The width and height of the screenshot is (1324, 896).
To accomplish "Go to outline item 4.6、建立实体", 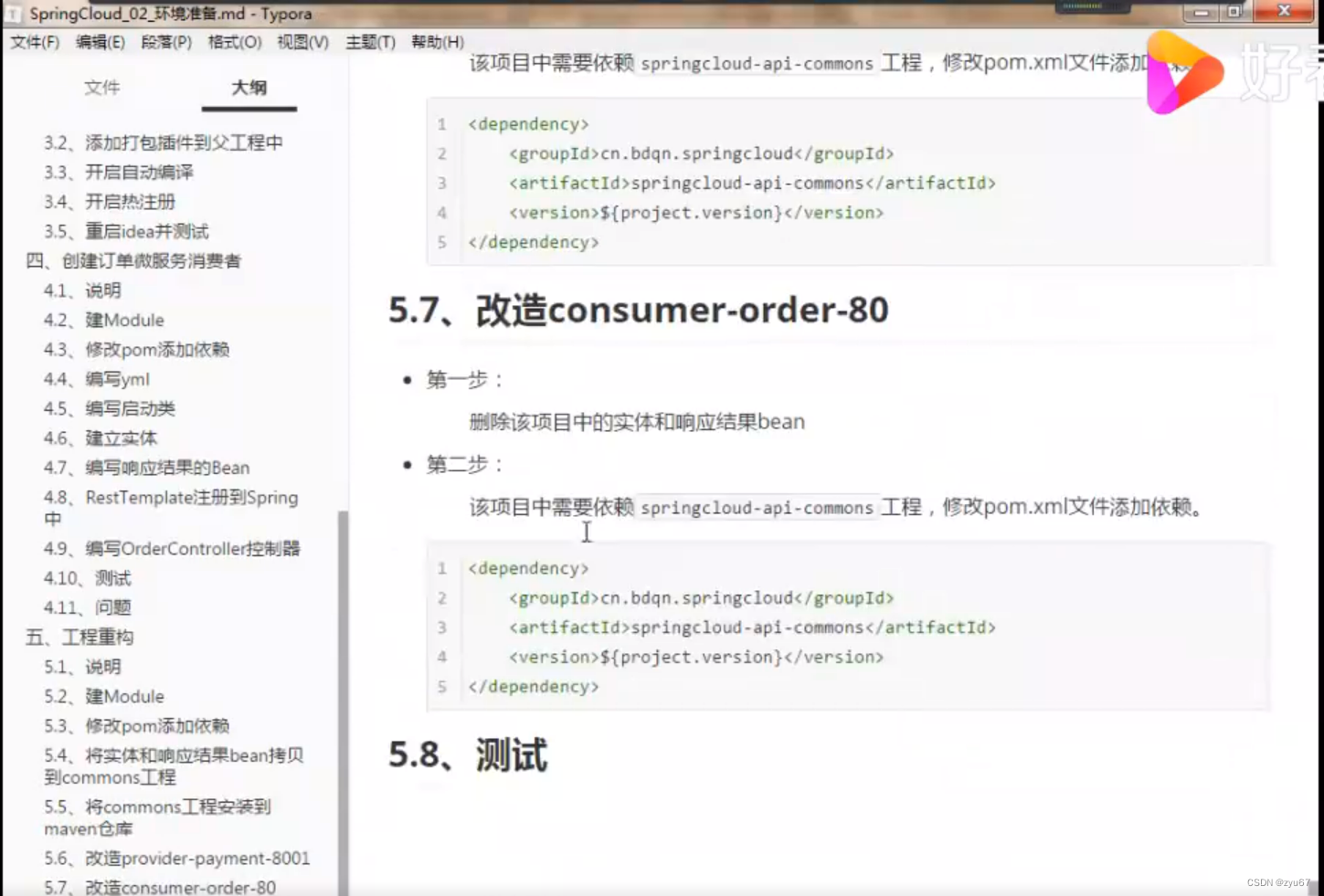I will coord(101,438).
